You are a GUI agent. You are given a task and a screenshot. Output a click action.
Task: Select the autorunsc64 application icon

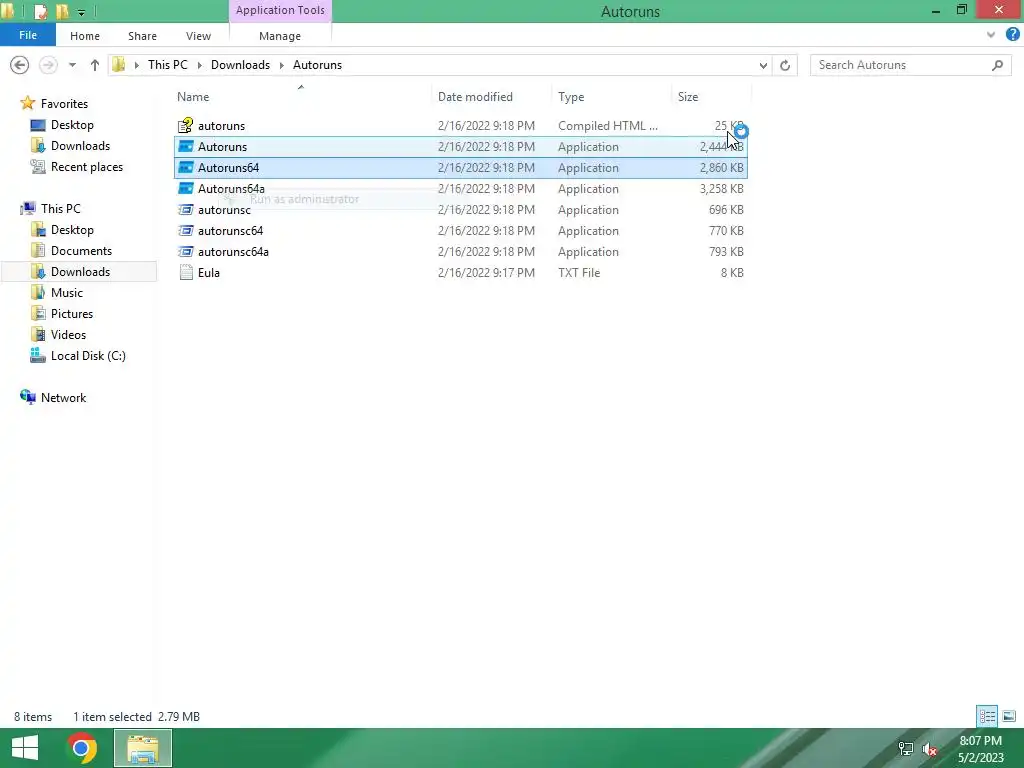tap(186, 231)
